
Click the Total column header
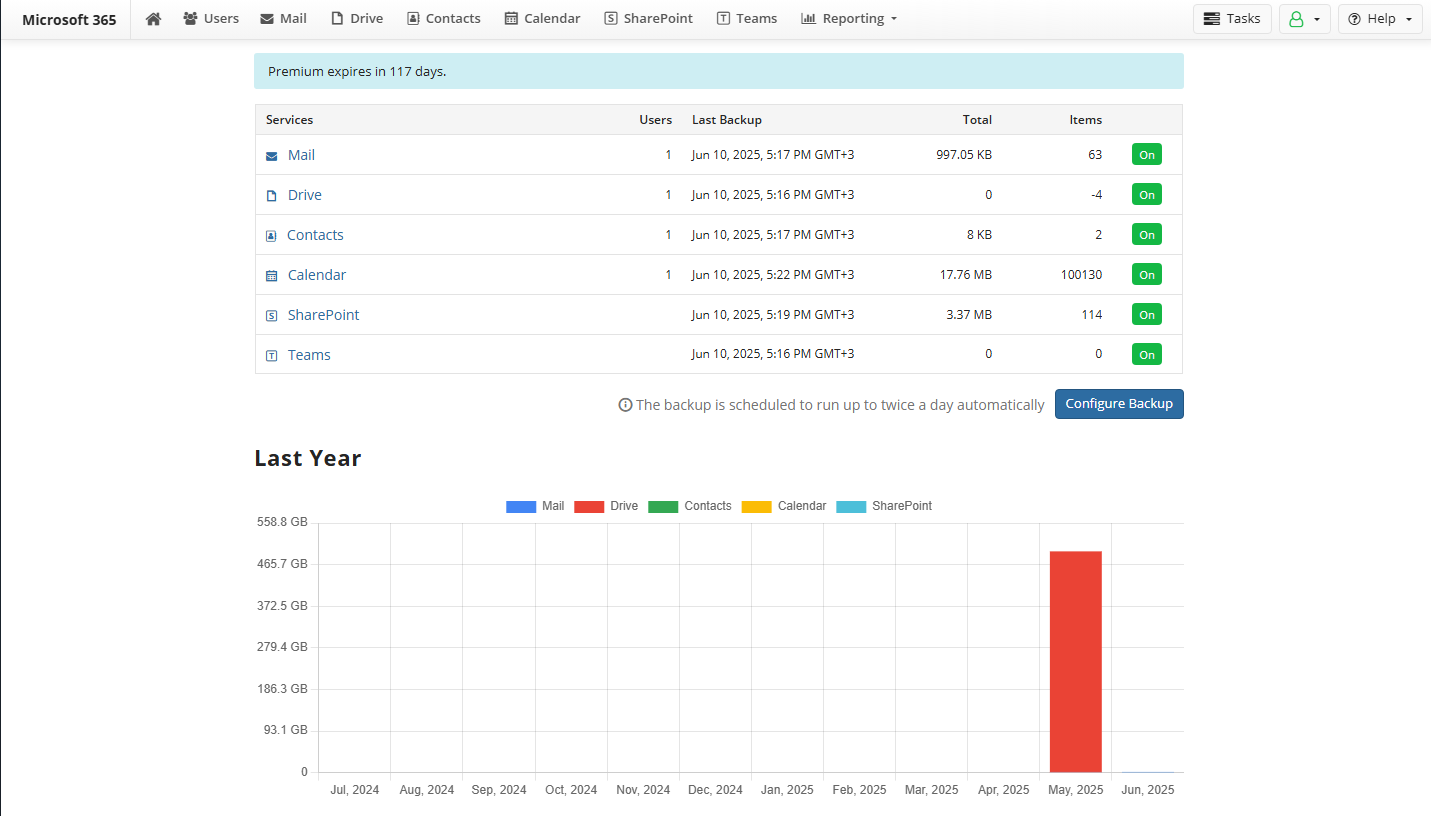pos(977,120)
